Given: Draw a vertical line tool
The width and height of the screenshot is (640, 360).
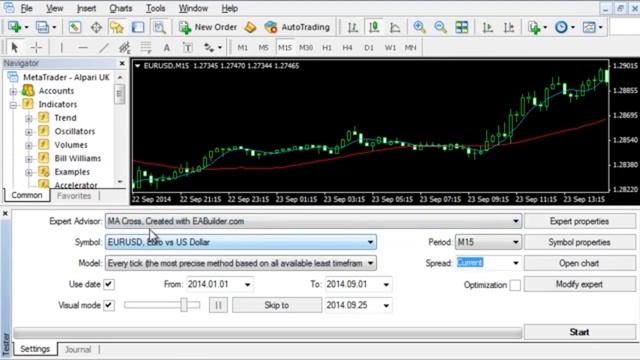Looking at the screenshot, I should click(62, 48).
